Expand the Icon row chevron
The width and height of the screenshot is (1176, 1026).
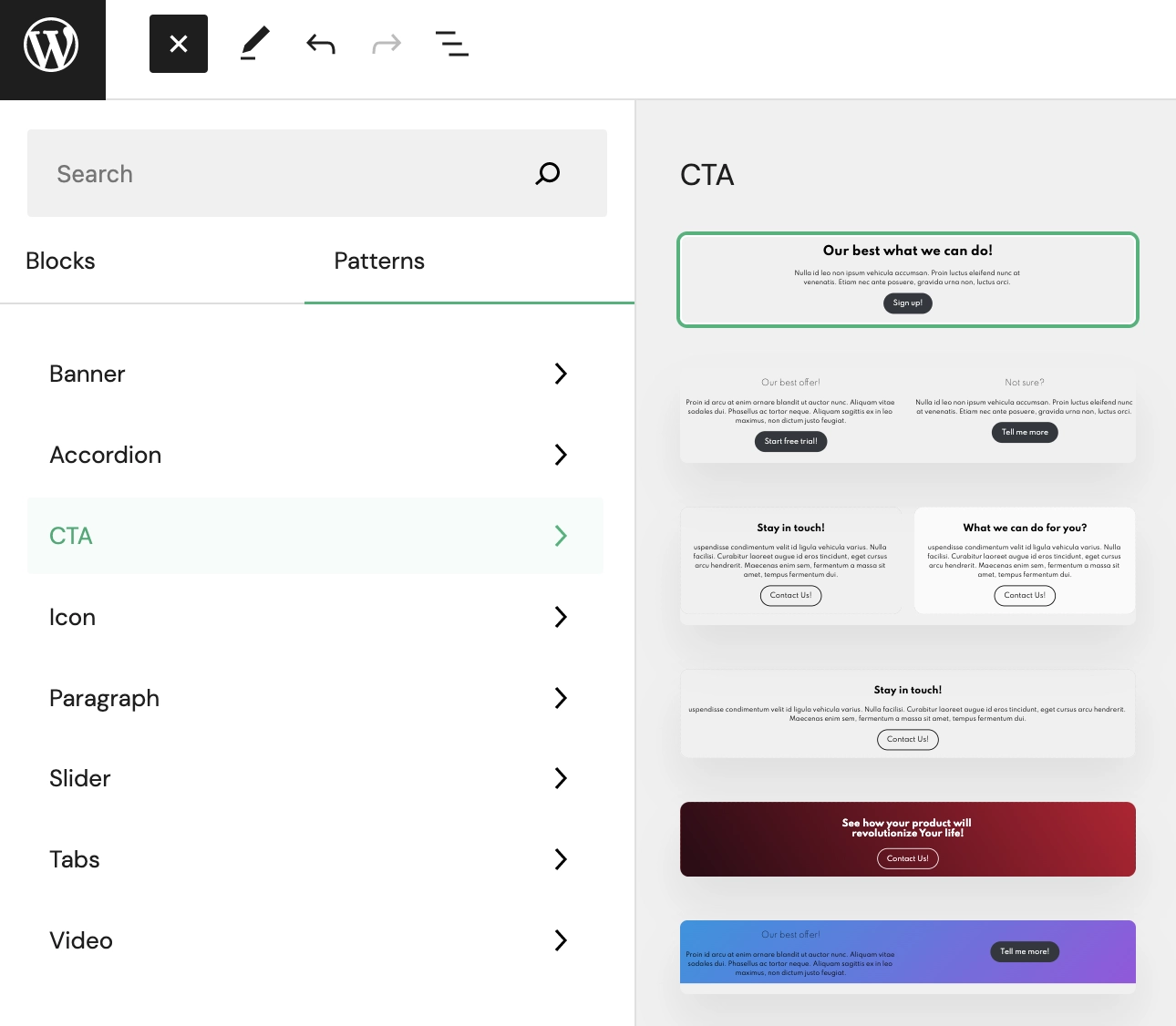click(x=561, y=617)
